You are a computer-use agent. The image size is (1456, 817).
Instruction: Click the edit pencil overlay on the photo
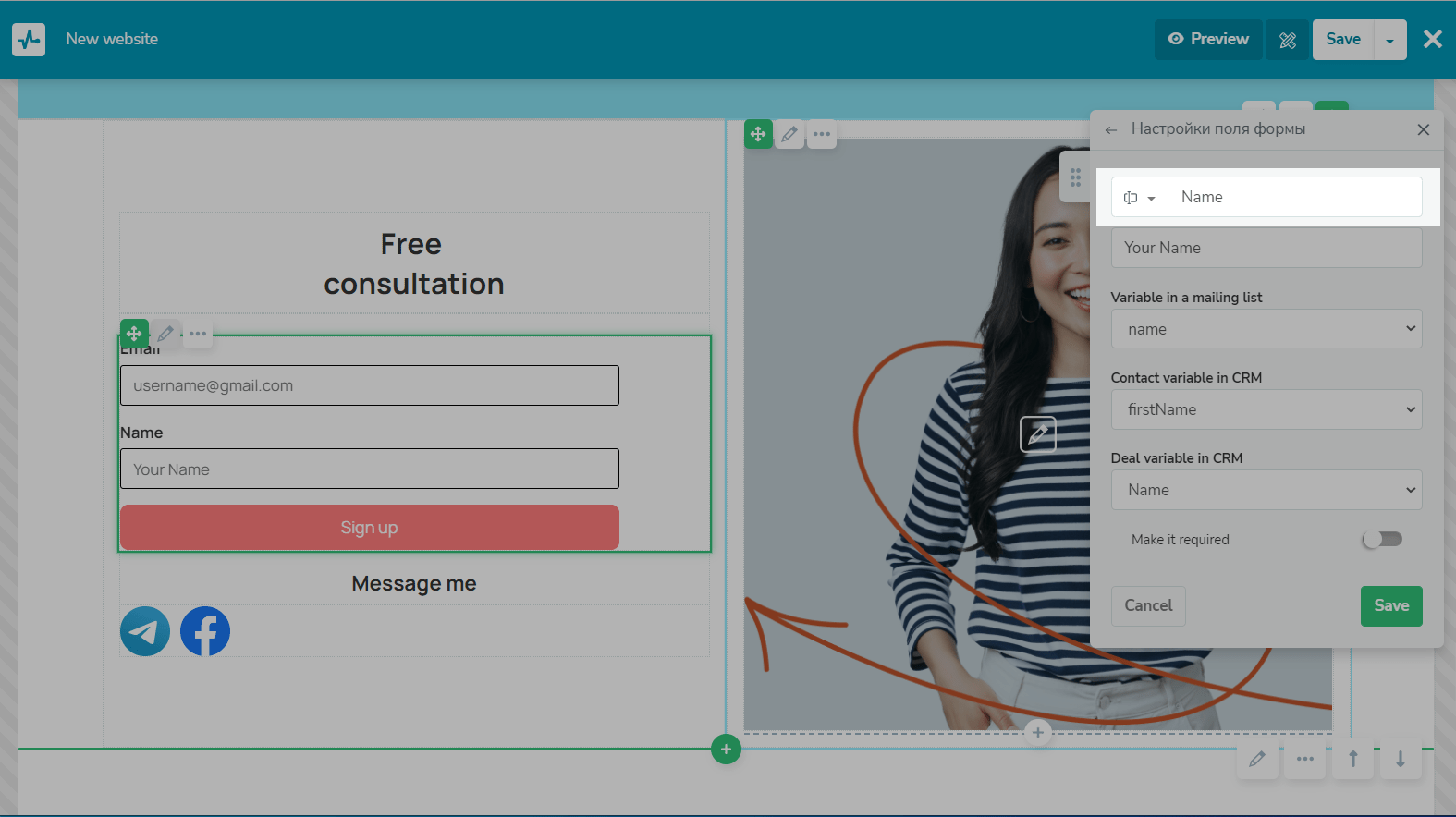pyautogui.click(x=1038, y=433)
